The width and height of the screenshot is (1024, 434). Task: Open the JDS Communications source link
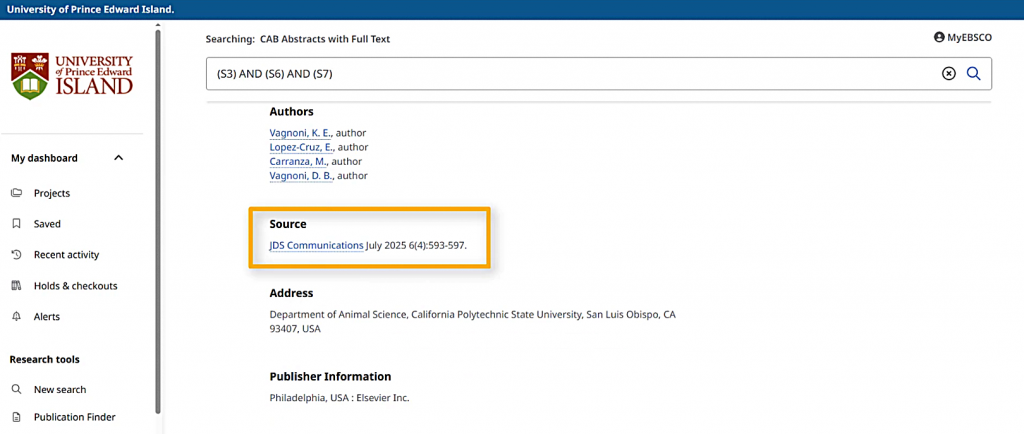[x=316, y=245]
